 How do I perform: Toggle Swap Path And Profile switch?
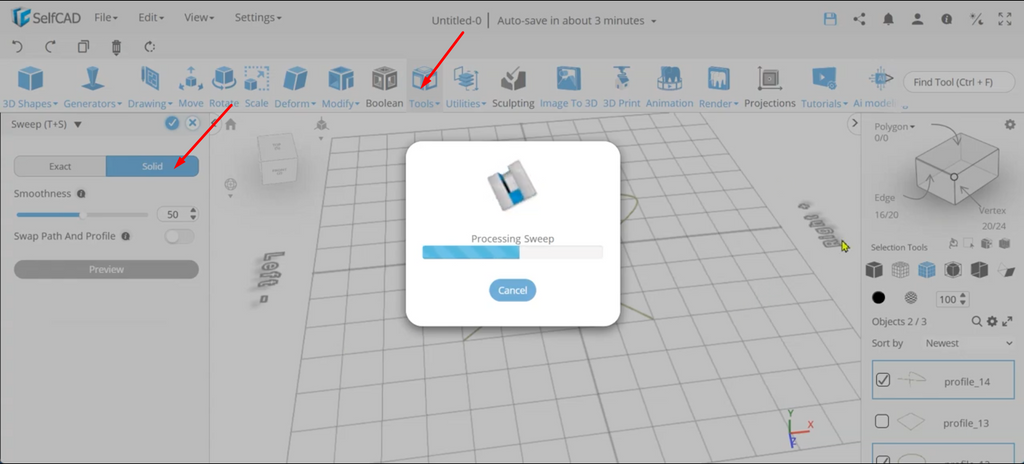click(x=180, y=236)
